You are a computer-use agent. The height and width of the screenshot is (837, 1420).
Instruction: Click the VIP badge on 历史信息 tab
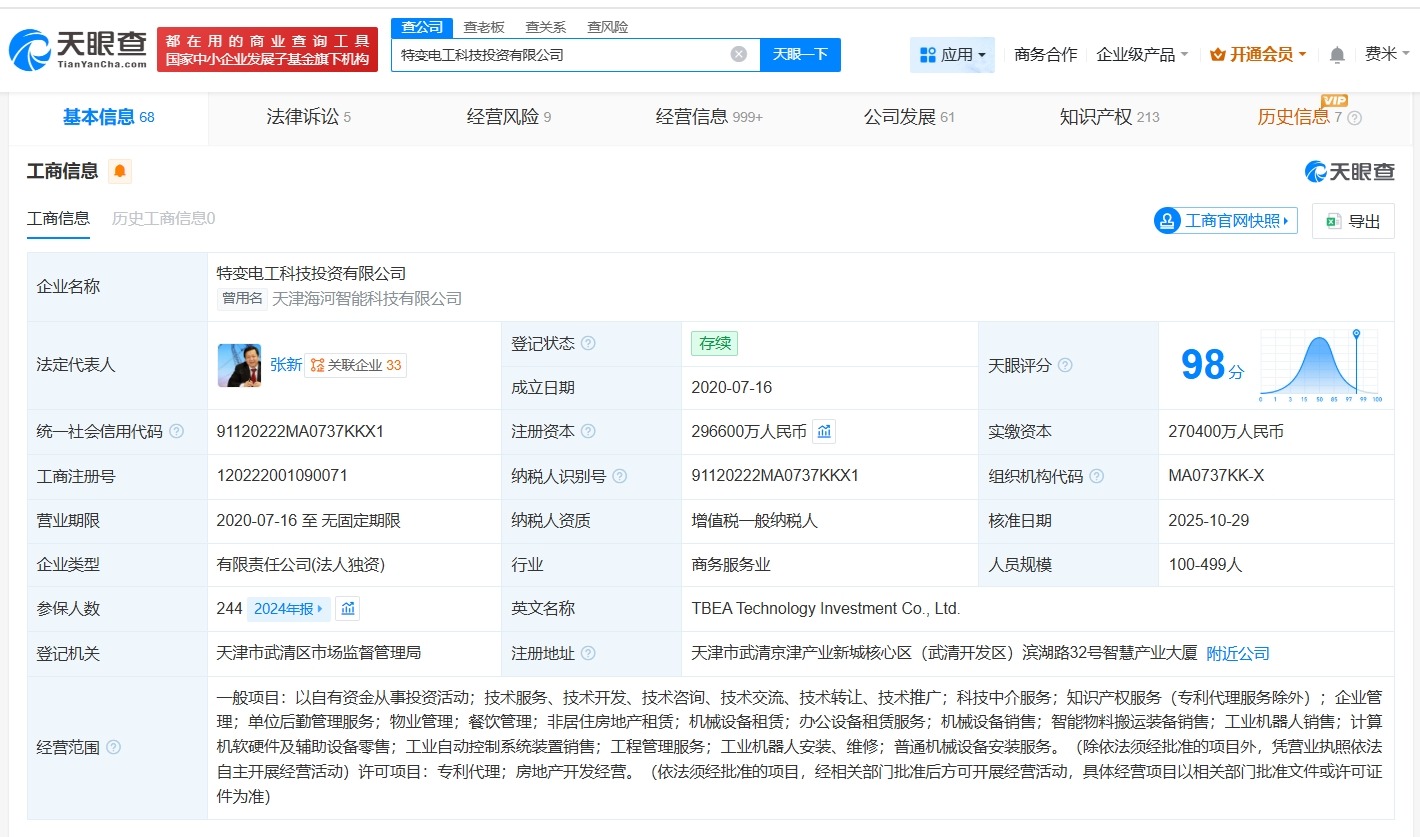[1333, 101]
